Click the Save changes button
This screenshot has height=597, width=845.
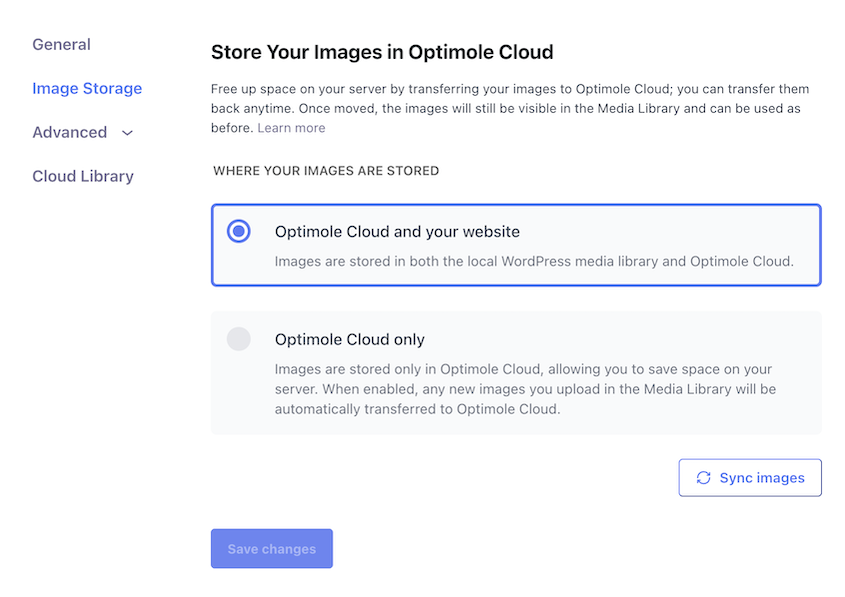(272, 549)
